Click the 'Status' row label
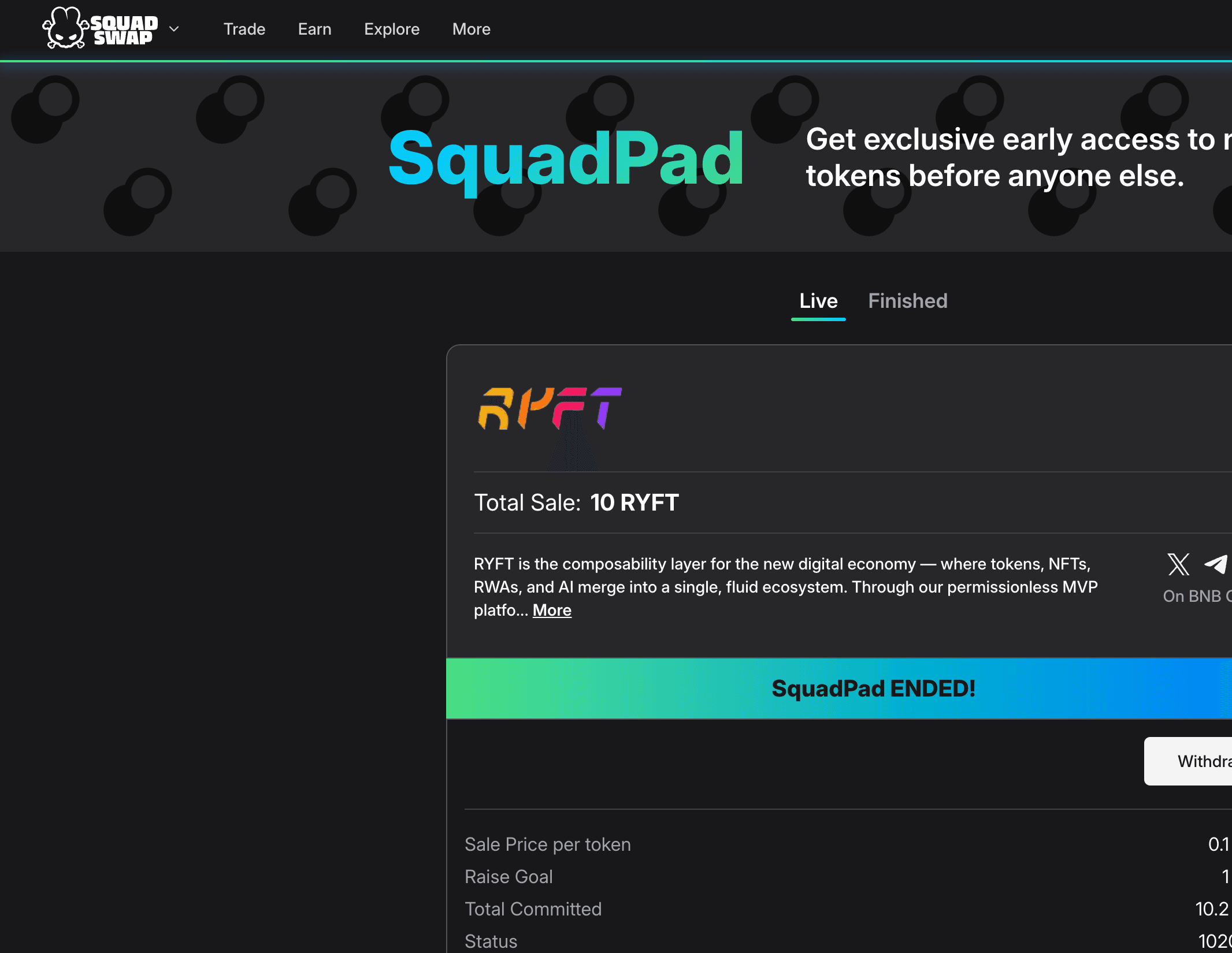 (491, 941)
